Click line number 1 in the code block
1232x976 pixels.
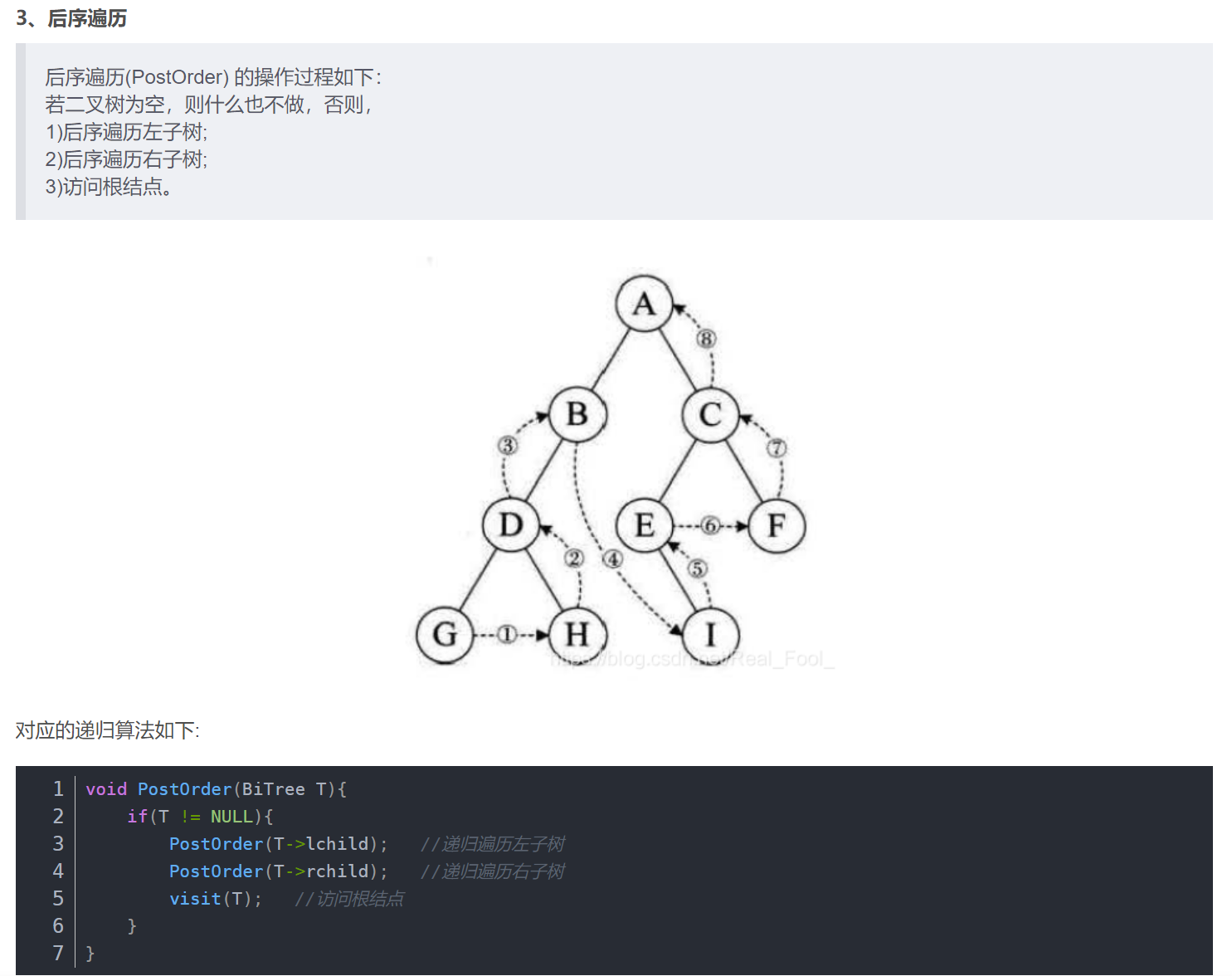click(58, 788)
